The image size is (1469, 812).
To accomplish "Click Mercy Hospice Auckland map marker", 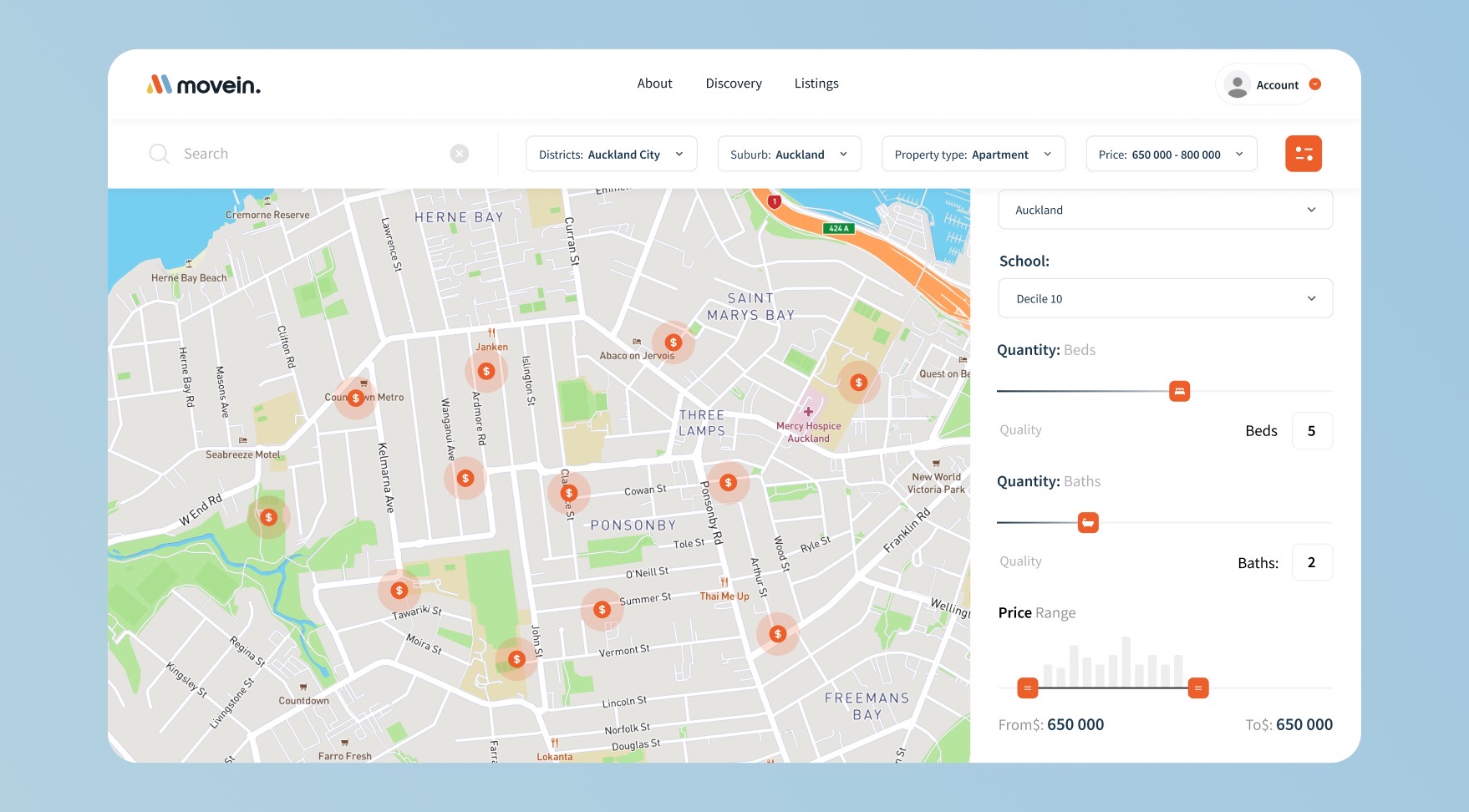I will pyautogui.click(x=808, y=412).
